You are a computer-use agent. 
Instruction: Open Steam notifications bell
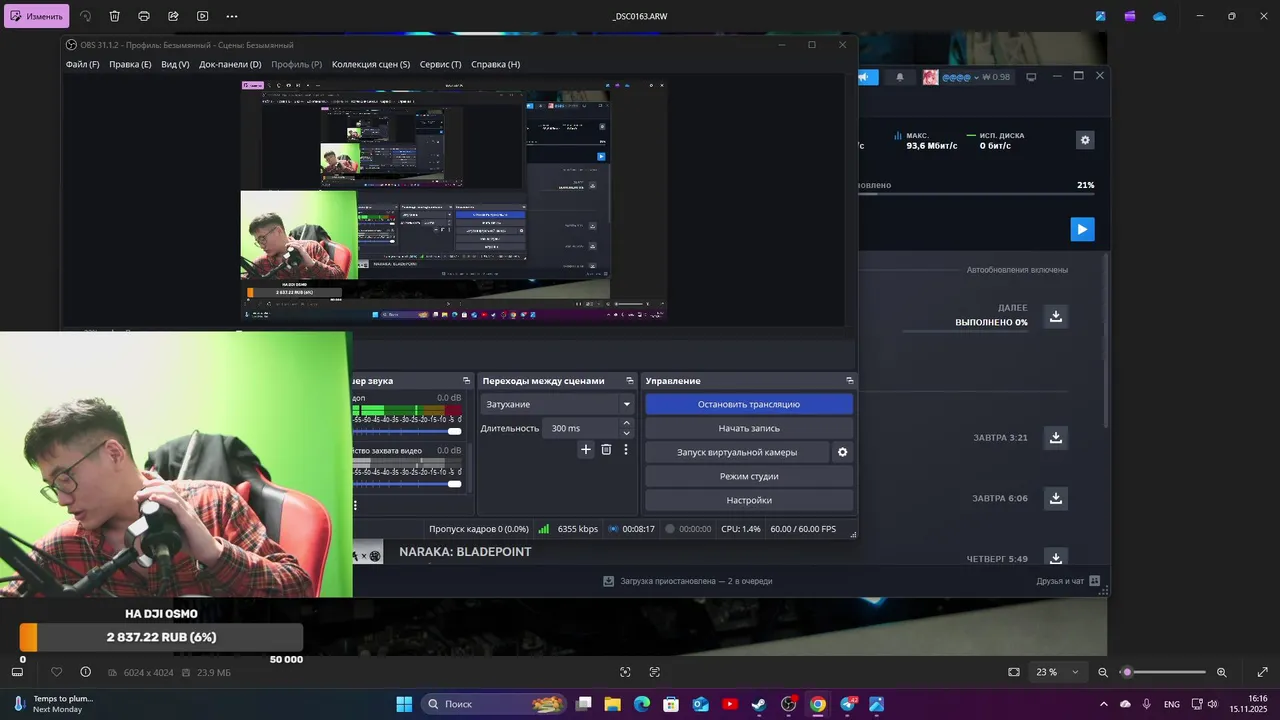point(899,77)
